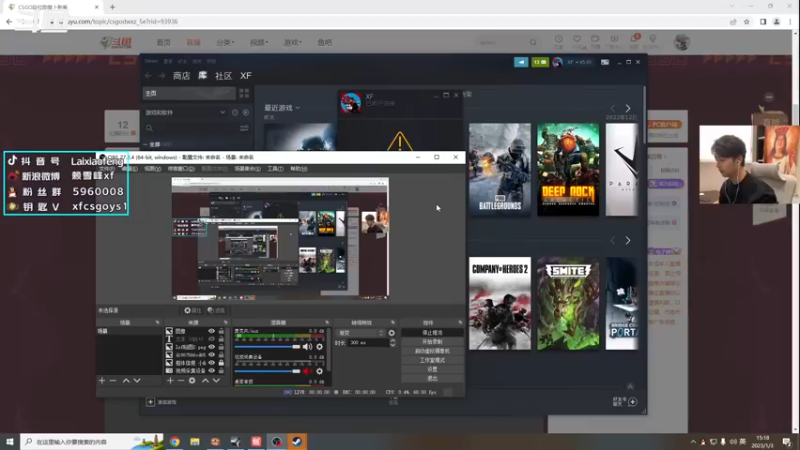Open 视频 dropdown on website nav
This screenshot has height=450, width=800.
[259, 42]
